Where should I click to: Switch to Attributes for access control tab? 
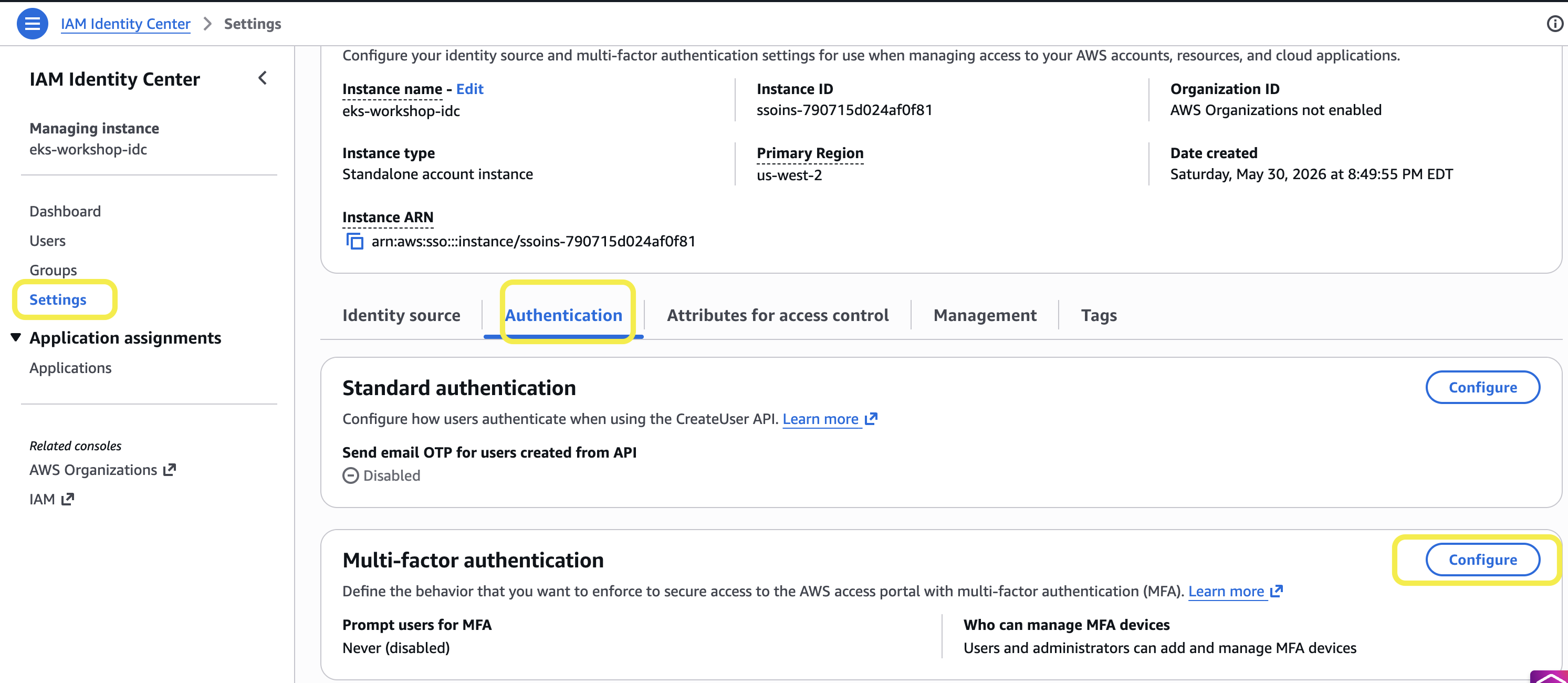778,315
